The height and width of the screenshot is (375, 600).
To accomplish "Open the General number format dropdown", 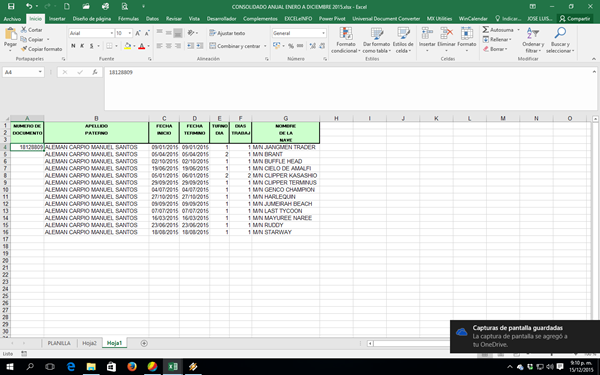I will [323, 33].
